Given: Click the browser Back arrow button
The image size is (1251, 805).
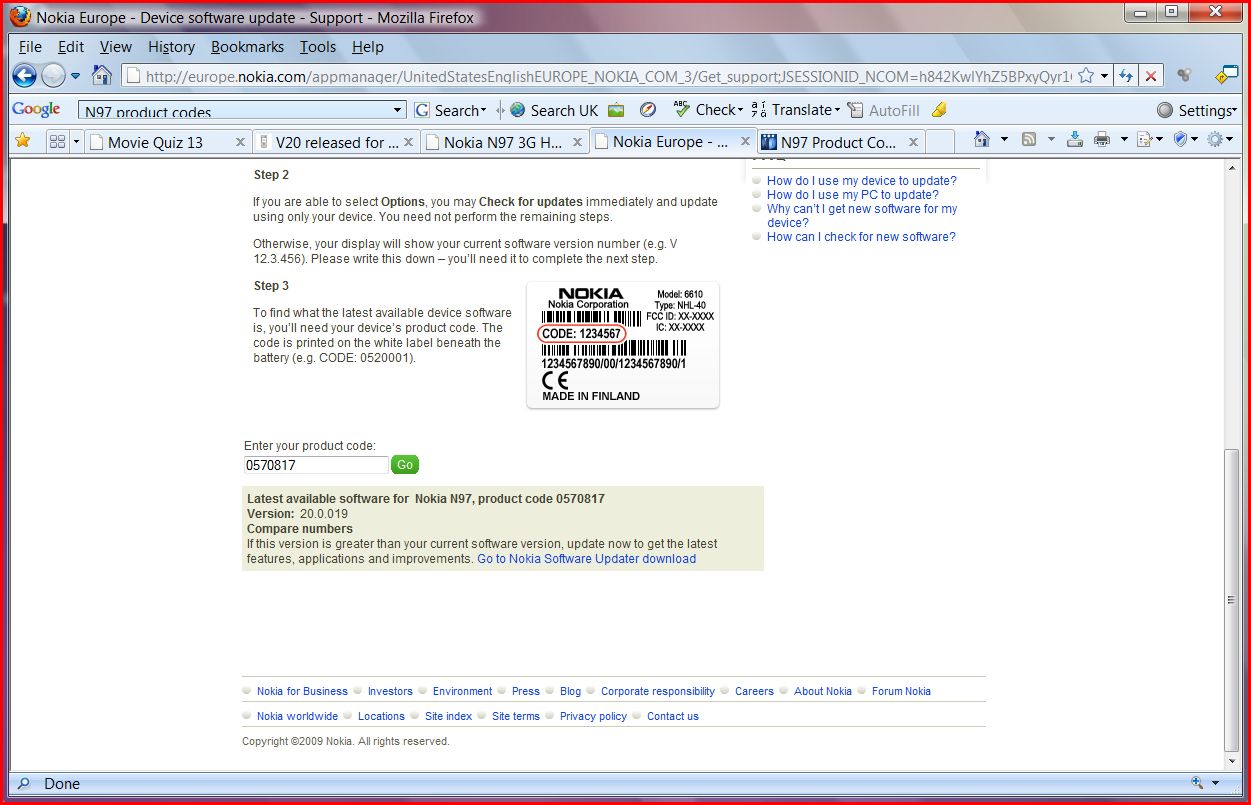Looking at the screenshot, I should tap(25, 76).
